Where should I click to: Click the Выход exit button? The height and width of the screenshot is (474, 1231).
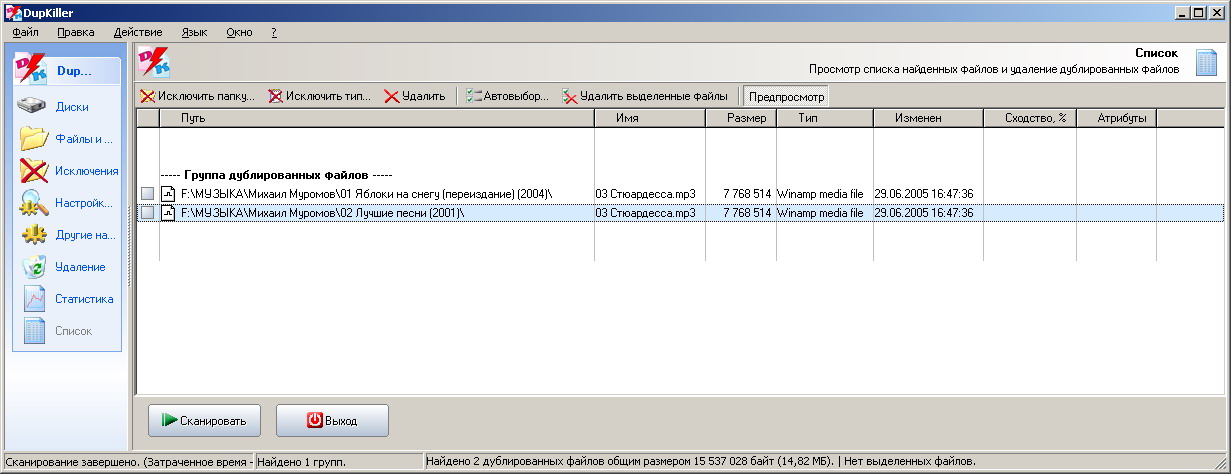332,420
